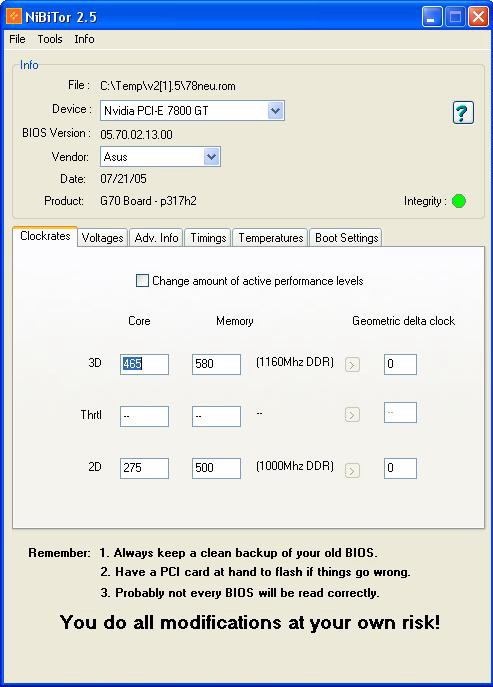
Task: Minimize the NiBiTor window
Action: pyautogui.click(x=432, y=17)
